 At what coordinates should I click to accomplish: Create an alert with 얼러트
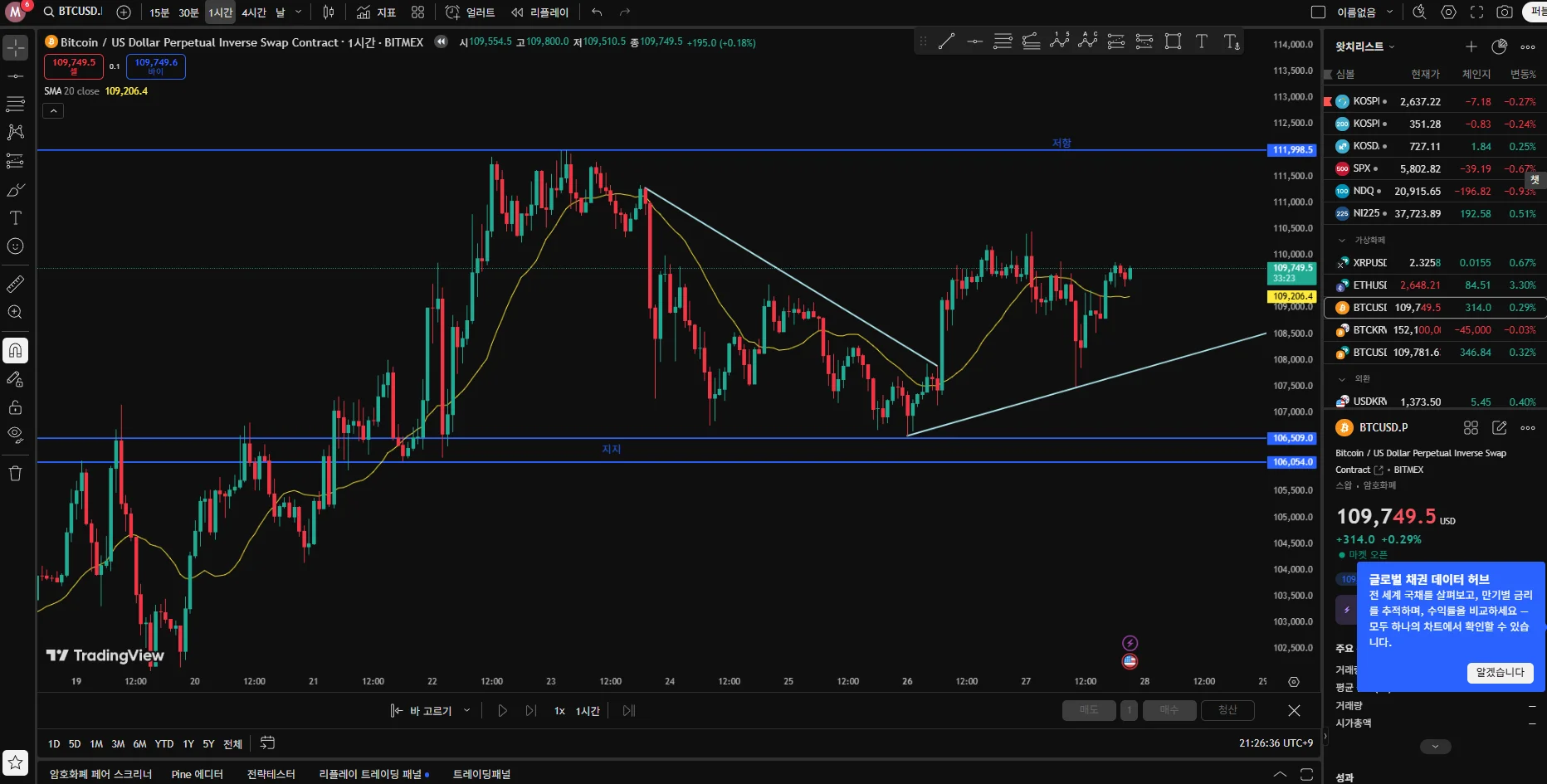(470, 12)
